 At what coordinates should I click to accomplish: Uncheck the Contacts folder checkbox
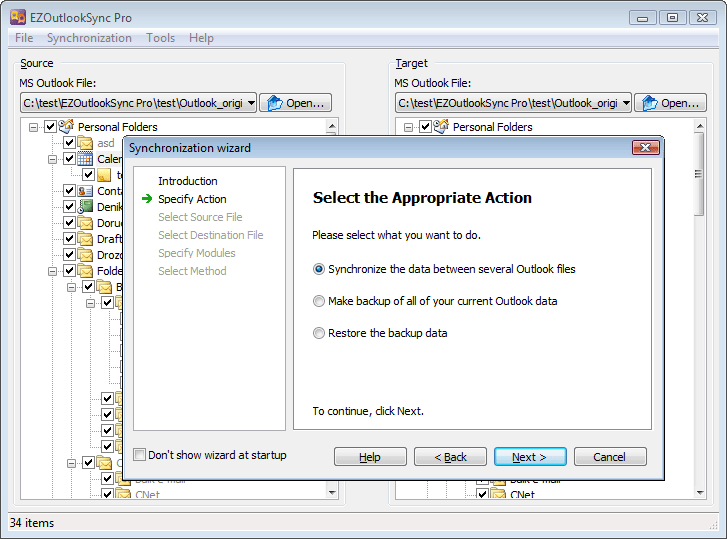click(69, 190)
